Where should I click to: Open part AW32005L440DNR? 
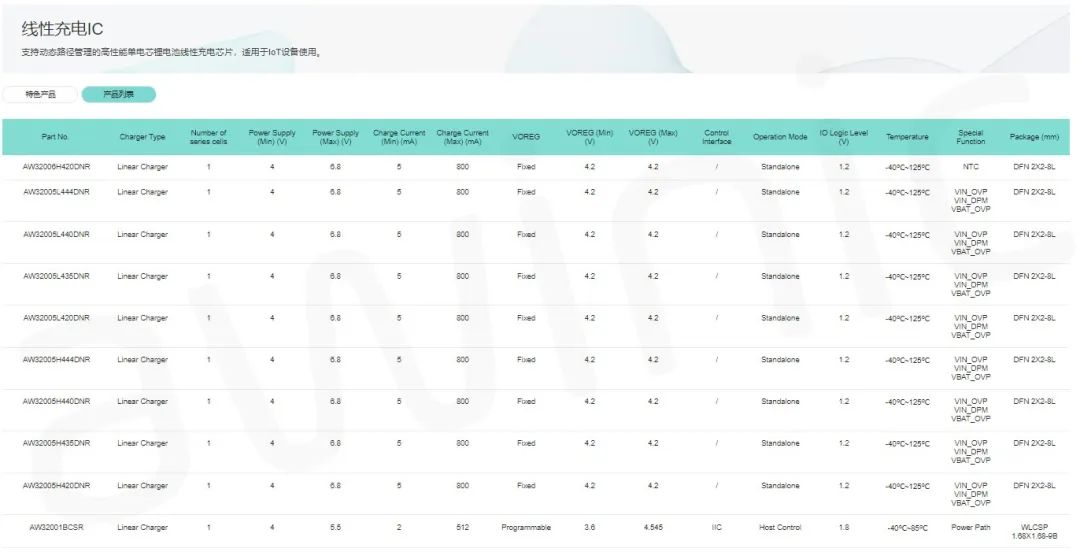point(56,234)
